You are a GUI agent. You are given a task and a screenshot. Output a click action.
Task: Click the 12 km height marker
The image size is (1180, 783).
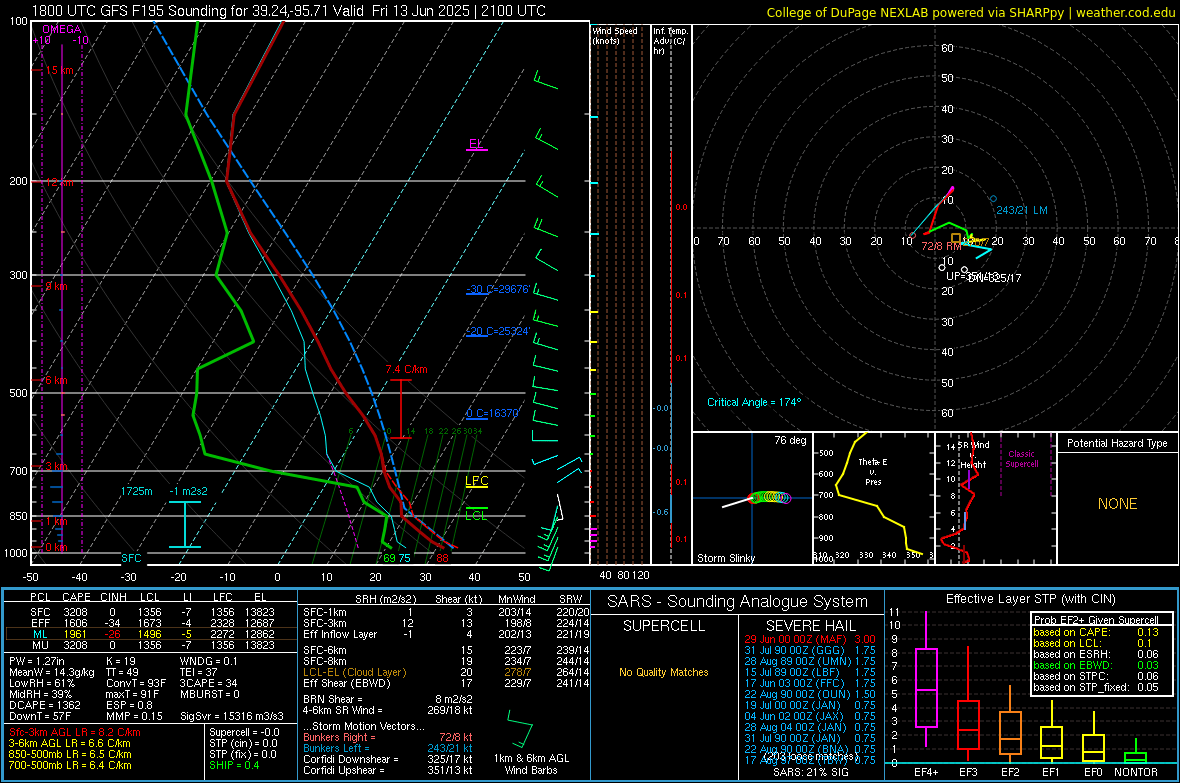point(59,183)
